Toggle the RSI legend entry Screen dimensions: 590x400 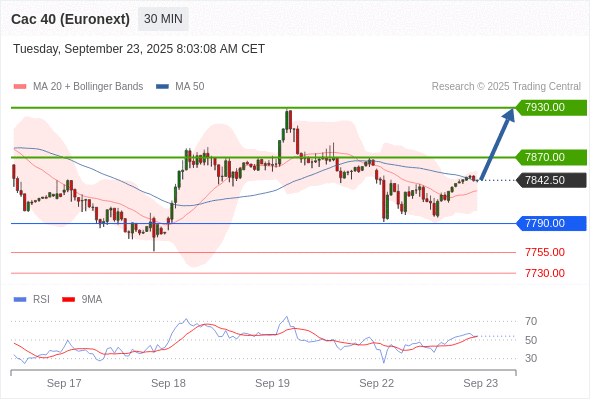click(x=32, y=300)
